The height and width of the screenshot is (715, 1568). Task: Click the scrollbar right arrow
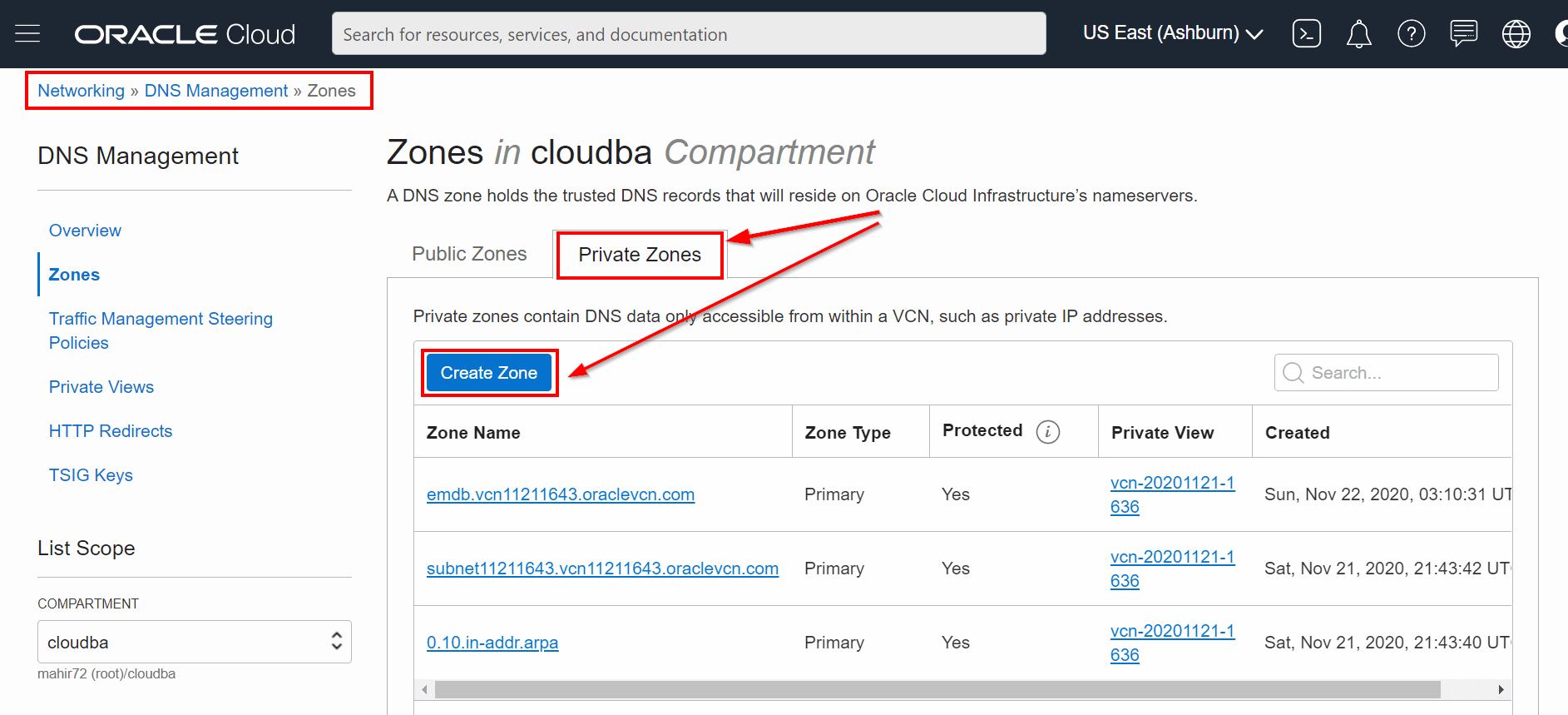1501,689
